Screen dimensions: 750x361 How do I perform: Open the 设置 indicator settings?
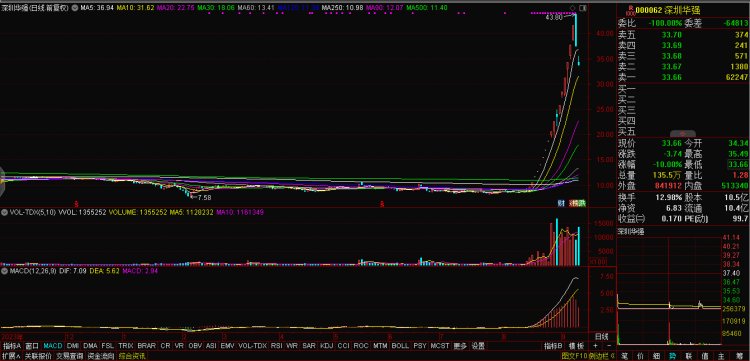tap(478, 346)
